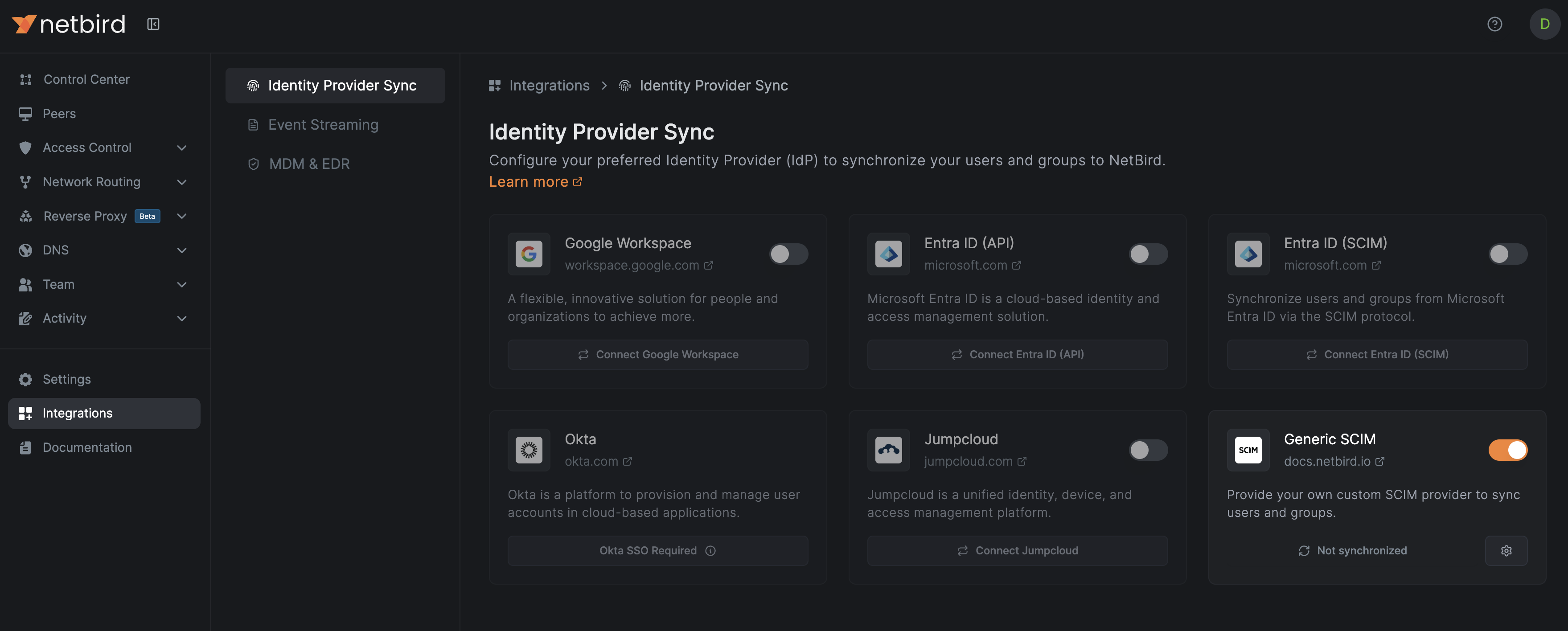
Task: Open microsoft.com link under Entra ID (API)
Action: (972, 265)
